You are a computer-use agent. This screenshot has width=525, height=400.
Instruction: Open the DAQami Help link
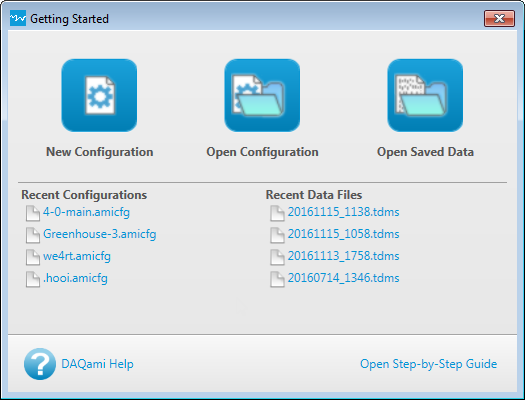(97, 364)
